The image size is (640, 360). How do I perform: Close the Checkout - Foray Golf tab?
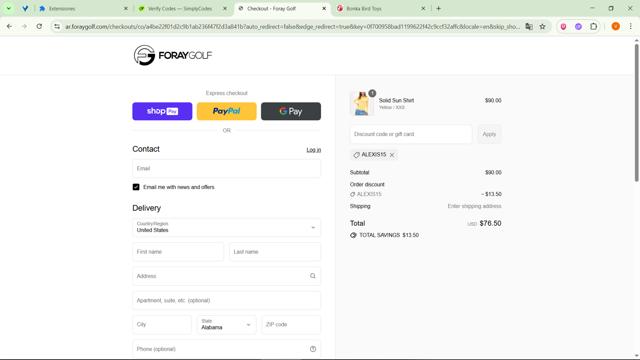324,8
